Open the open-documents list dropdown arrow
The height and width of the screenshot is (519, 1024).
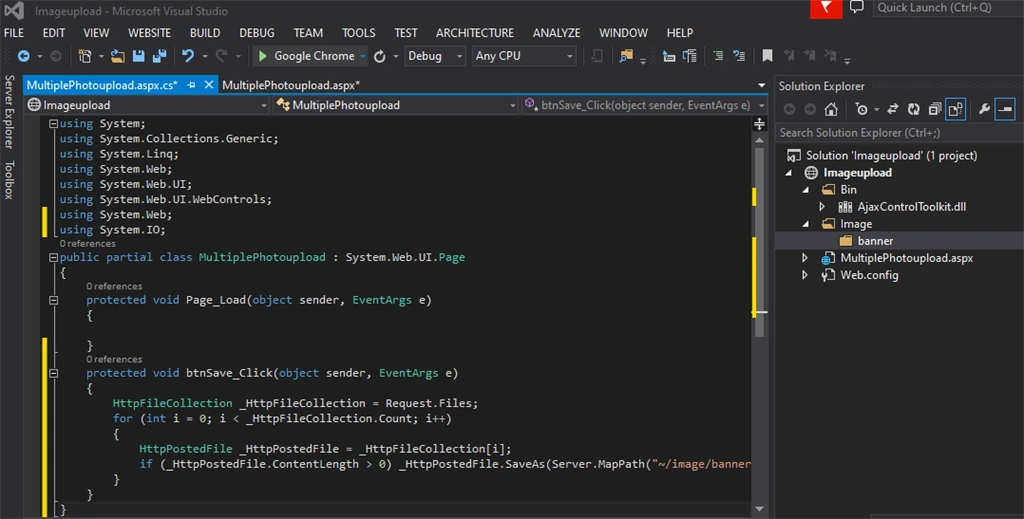[x=761, y=86]
